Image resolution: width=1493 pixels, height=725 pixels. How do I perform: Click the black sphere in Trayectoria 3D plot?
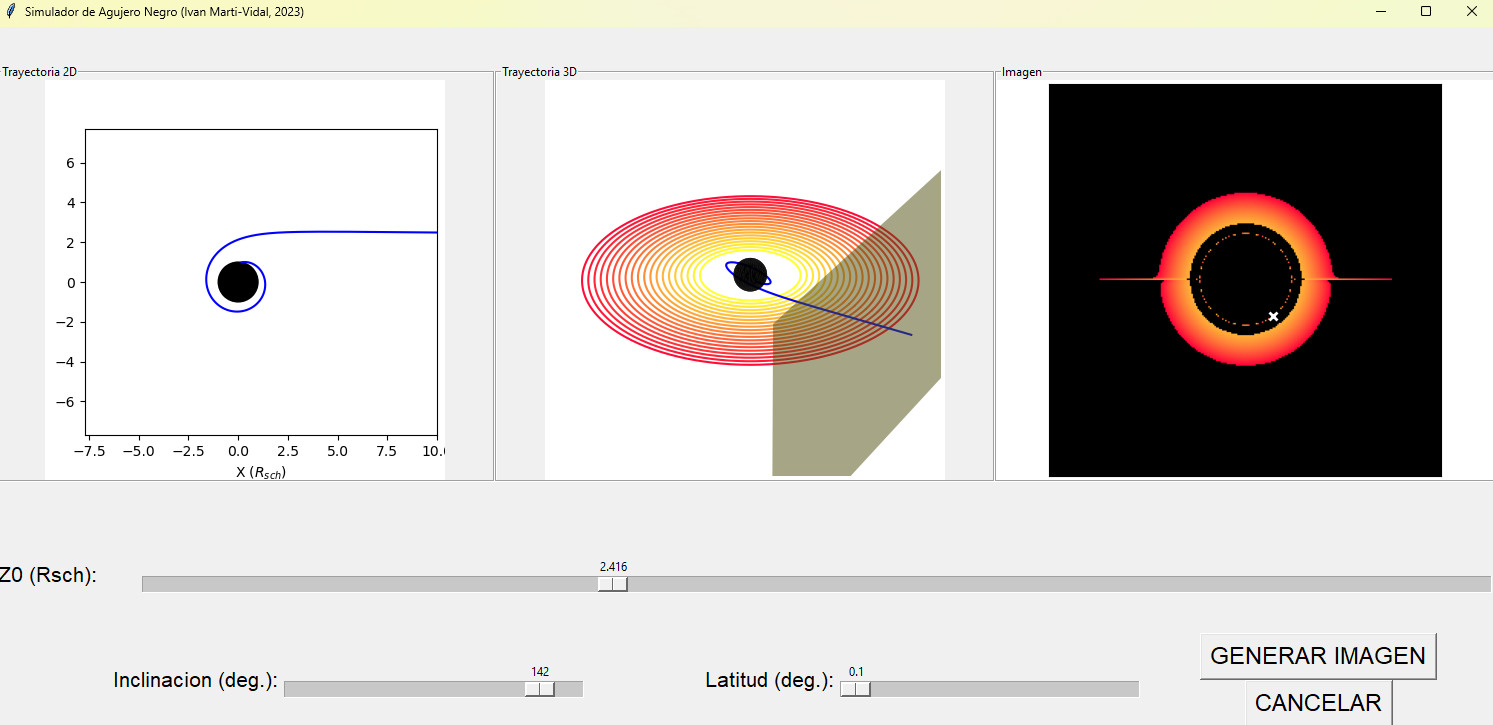pyautogui.click(x=750, y=275)
